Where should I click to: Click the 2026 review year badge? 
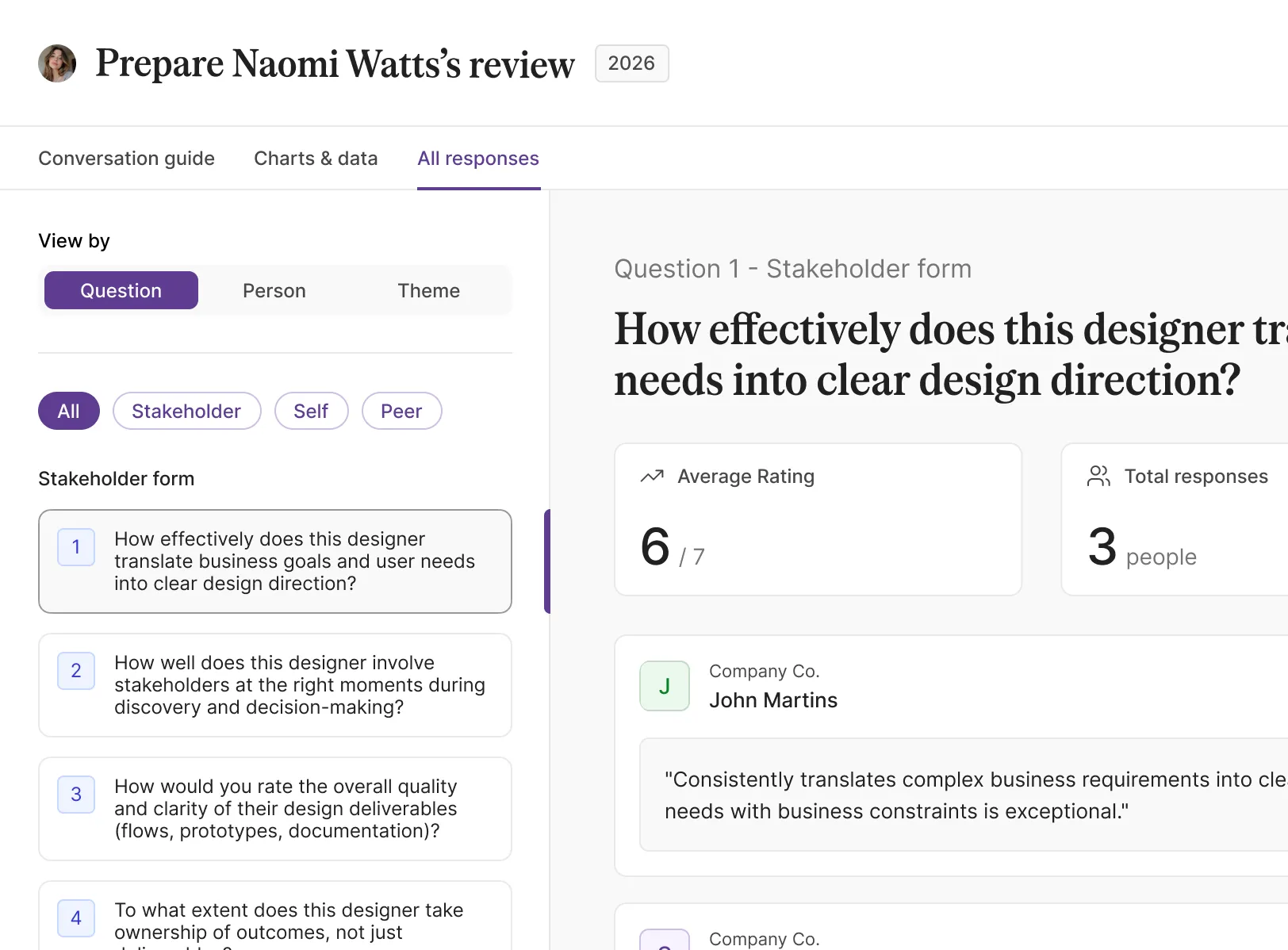[631, 63]
